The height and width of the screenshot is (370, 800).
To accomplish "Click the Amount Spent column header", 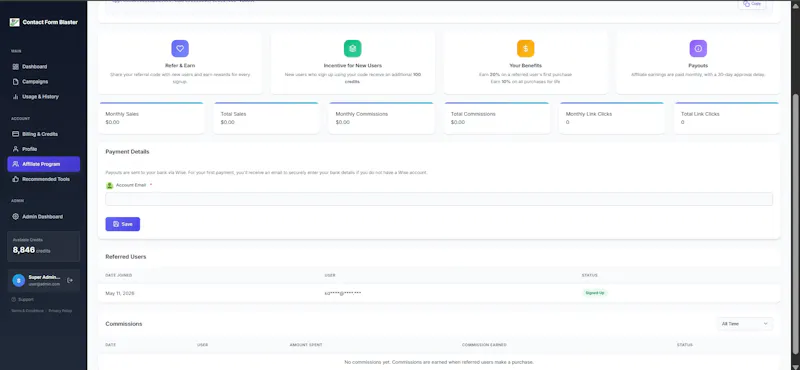I will (306, 345).
